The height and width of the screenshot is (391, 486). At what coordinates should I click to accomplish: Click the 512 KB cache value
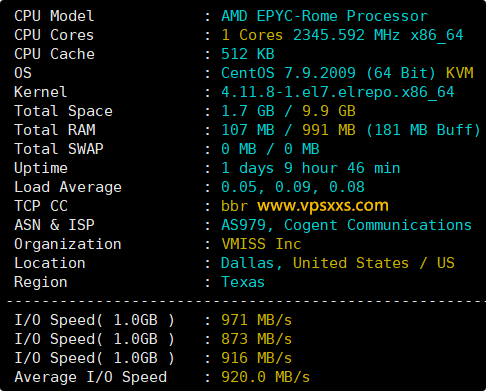[248, 54]
